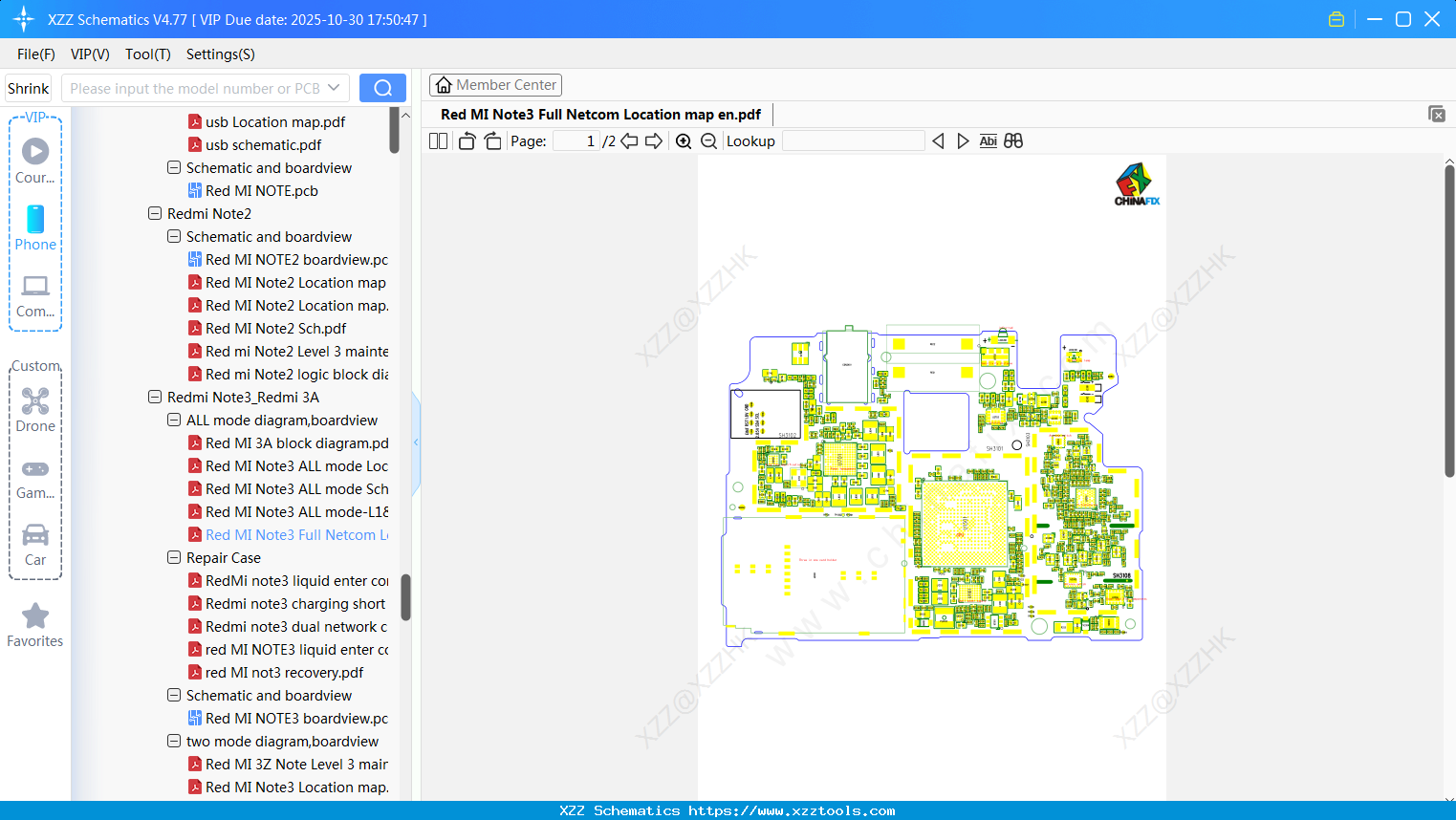Collapse the left panel with splitter arrow
This screenshot has width=1456, height=820.
click(x=416, y=442)
